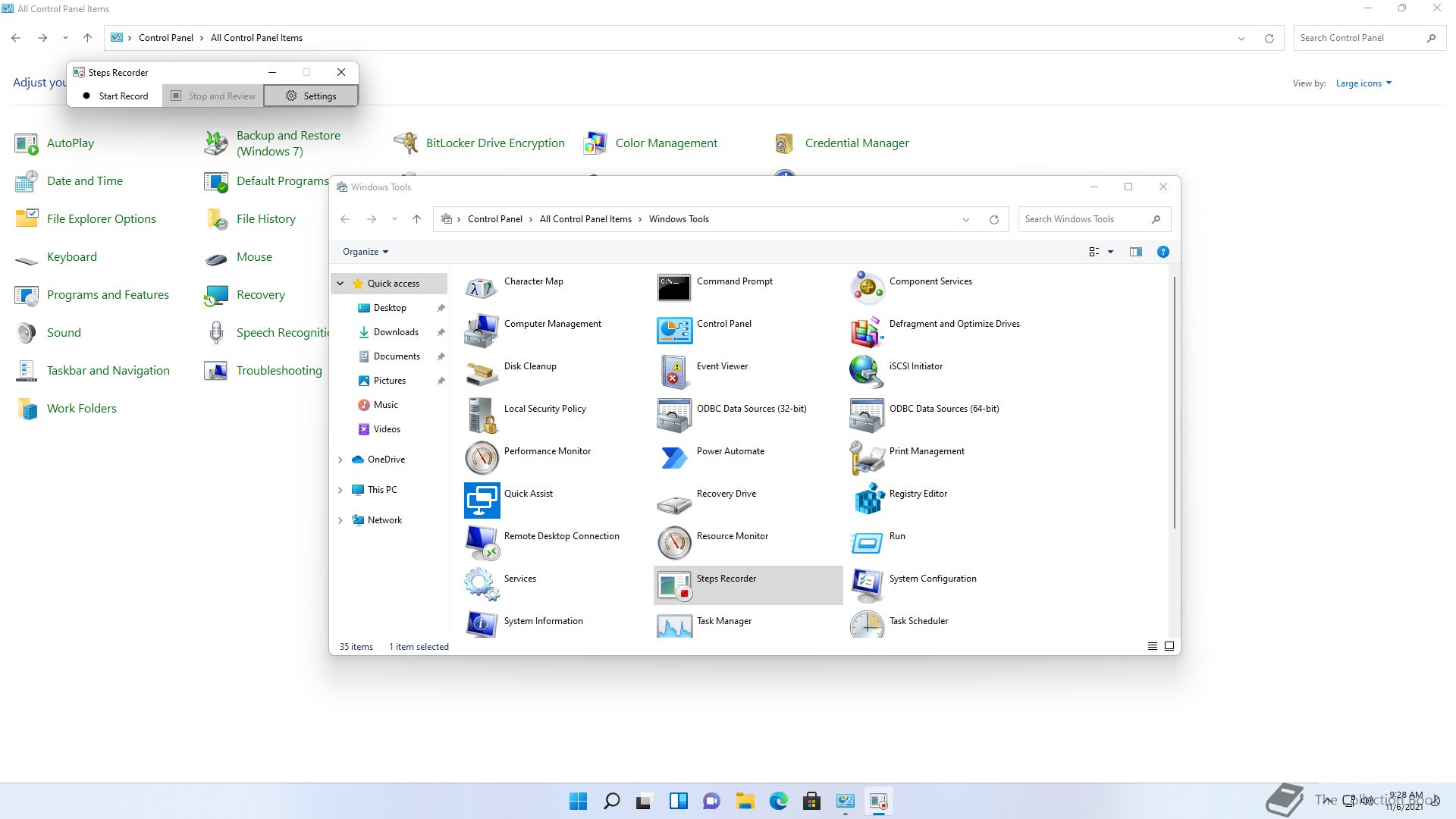Open Programs and Features link

108,295
